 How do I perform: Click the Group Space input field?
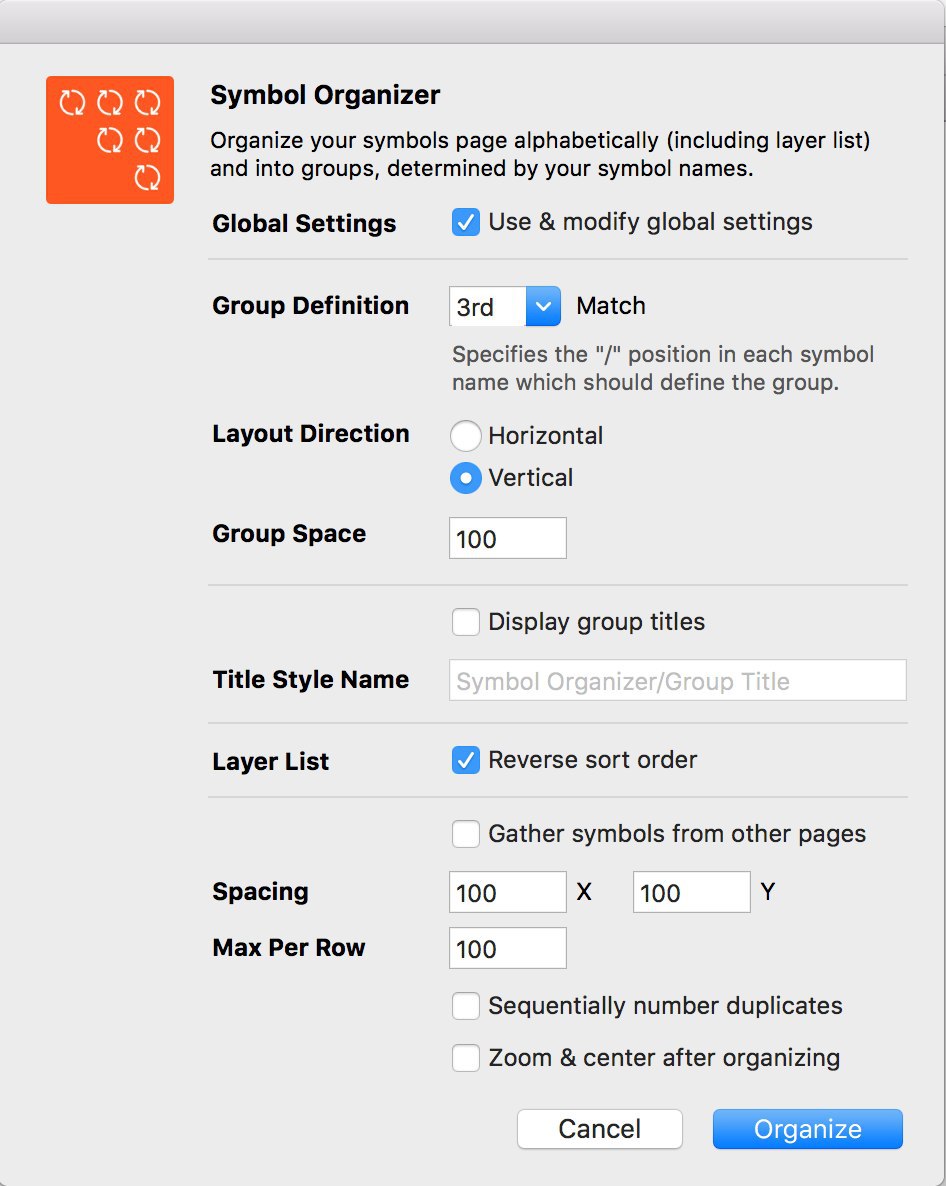tap(507, 539)
